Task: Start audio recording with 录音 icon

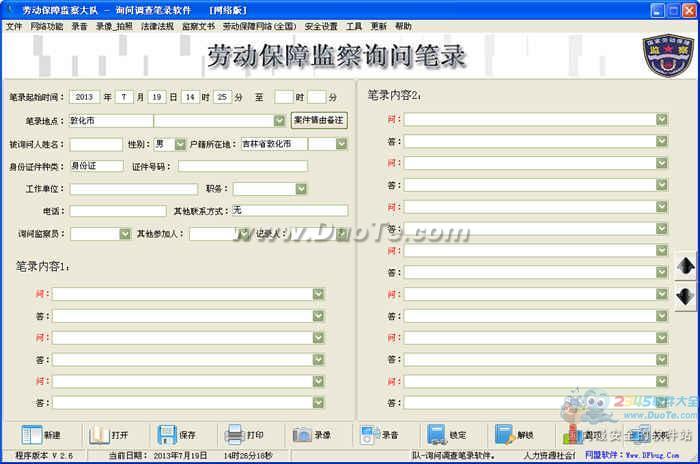Action: click(369, 435)
